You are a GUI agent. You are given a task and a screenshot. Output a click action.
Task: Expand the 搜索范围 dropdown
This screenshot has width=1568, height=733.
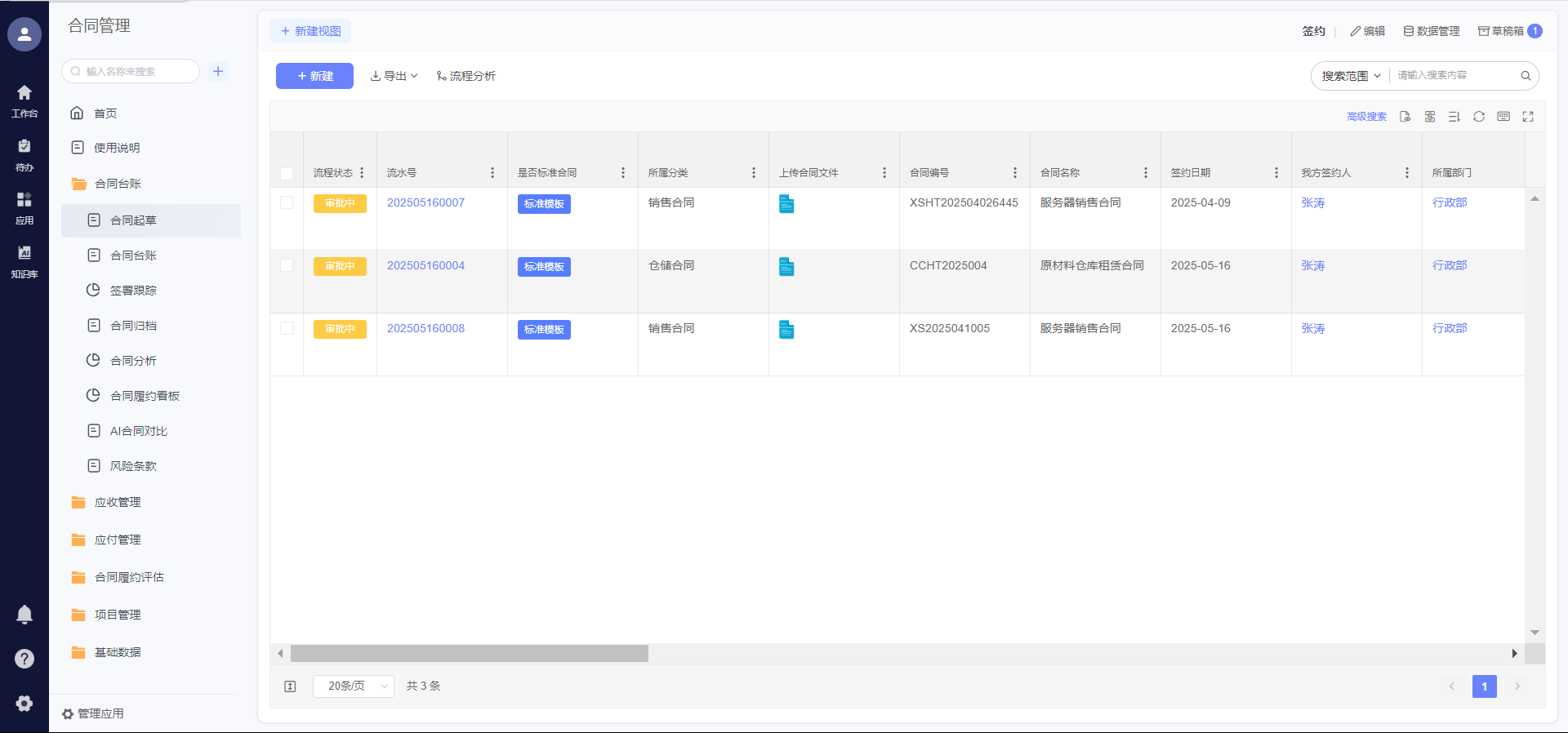click(x=1351, y=76)
